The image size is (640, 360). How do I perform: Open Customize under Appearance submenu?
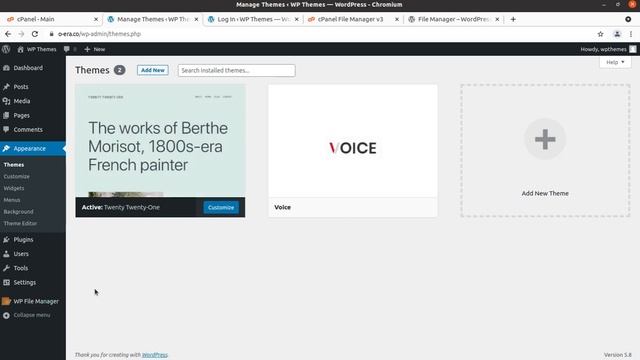coord(16,176)
